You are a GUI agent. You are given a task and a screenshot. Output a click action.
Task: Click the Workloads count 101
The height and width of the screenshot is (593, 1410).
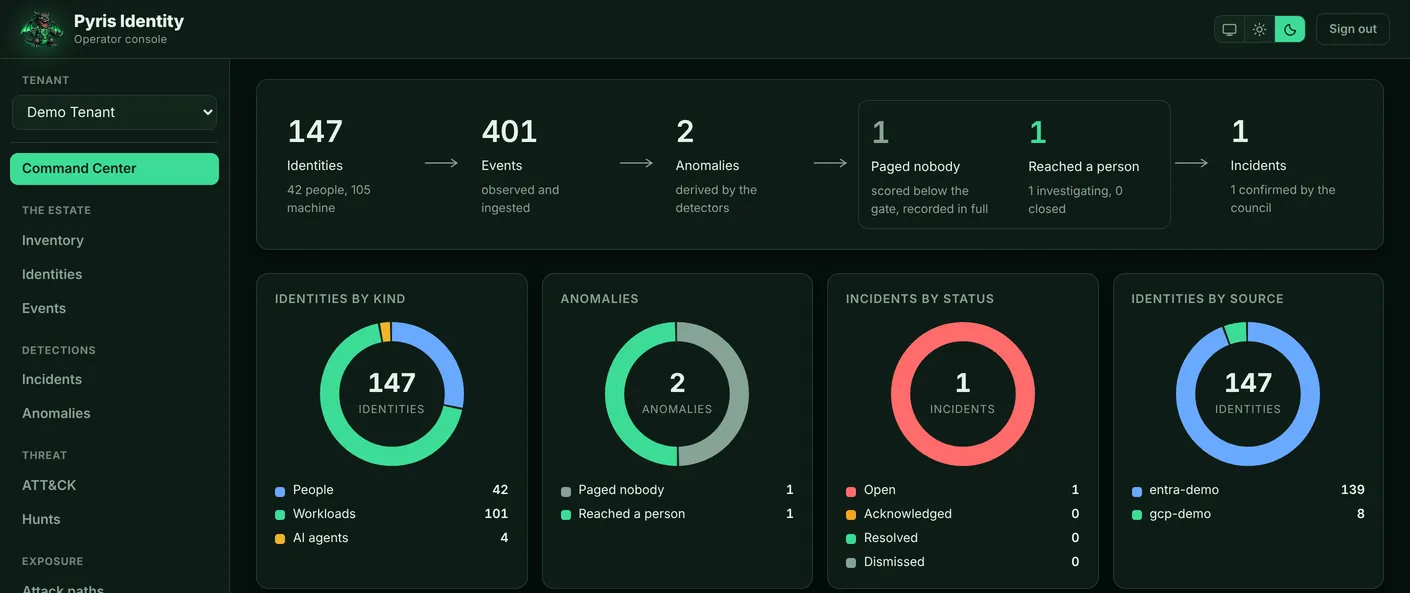[496, 514]
